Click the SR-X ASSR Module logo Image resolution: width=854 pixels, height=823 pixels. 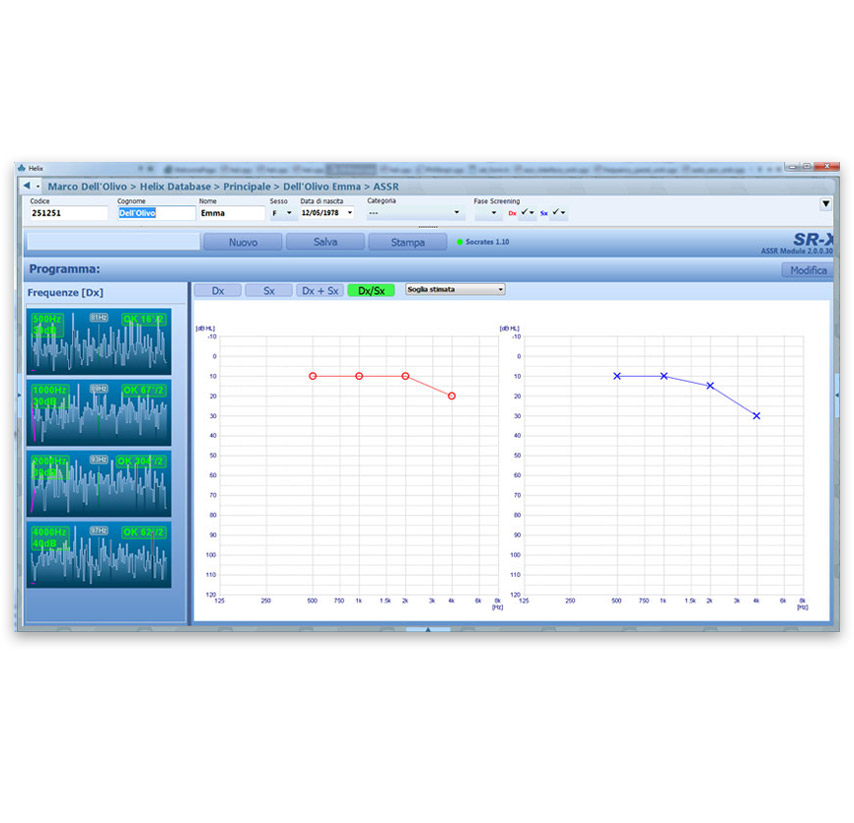pos(798,243)
